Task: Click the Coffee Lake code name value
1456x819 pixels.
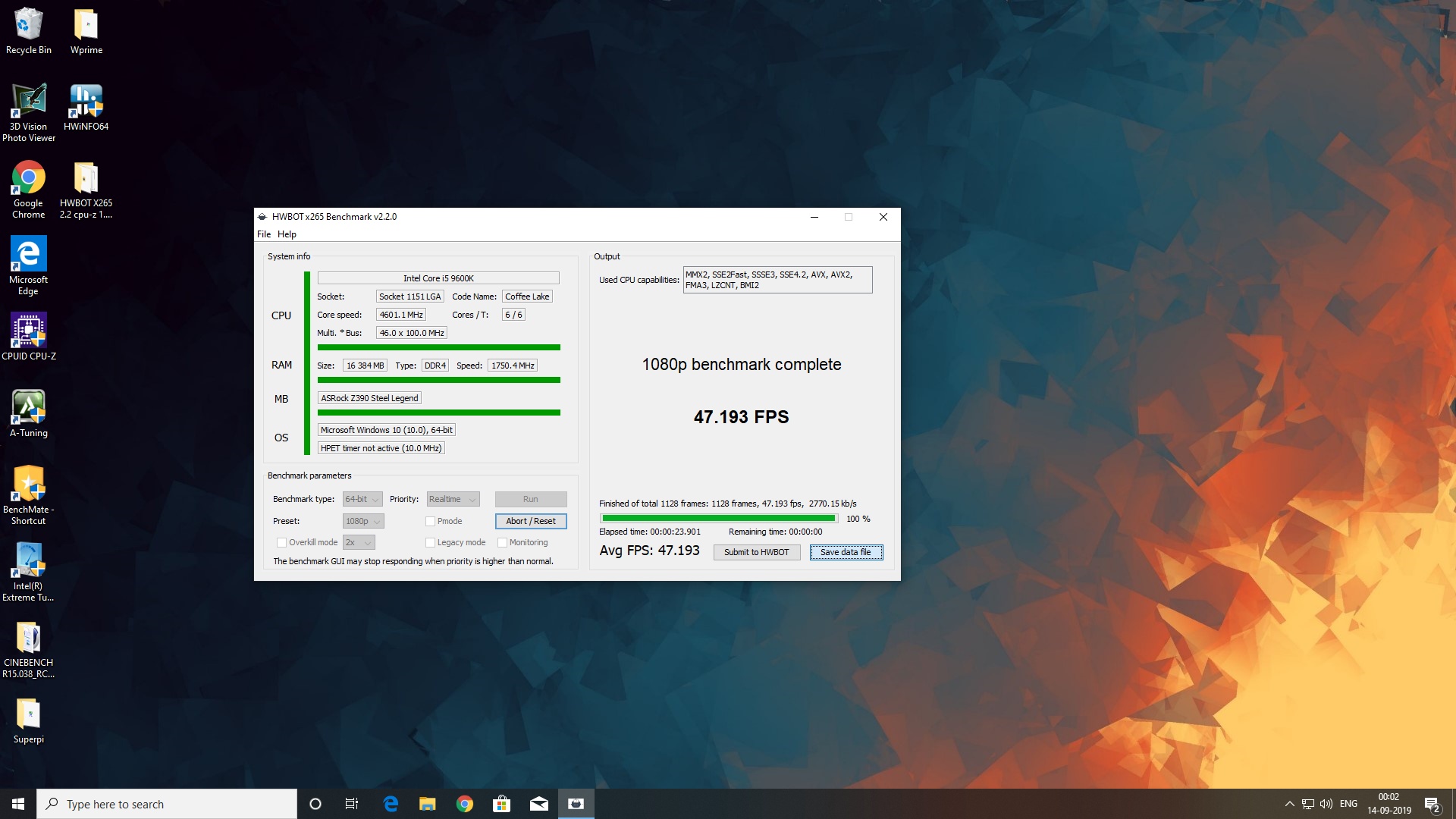Action: coord(527,297)
